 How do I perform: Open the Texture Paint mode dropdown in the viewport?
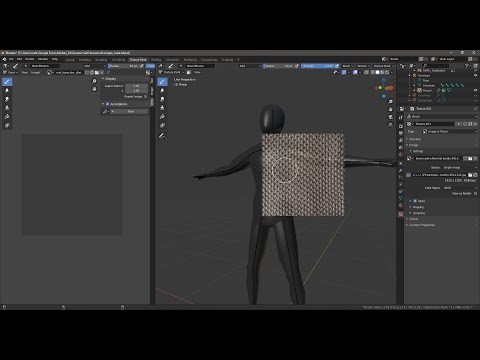[170, 72]
